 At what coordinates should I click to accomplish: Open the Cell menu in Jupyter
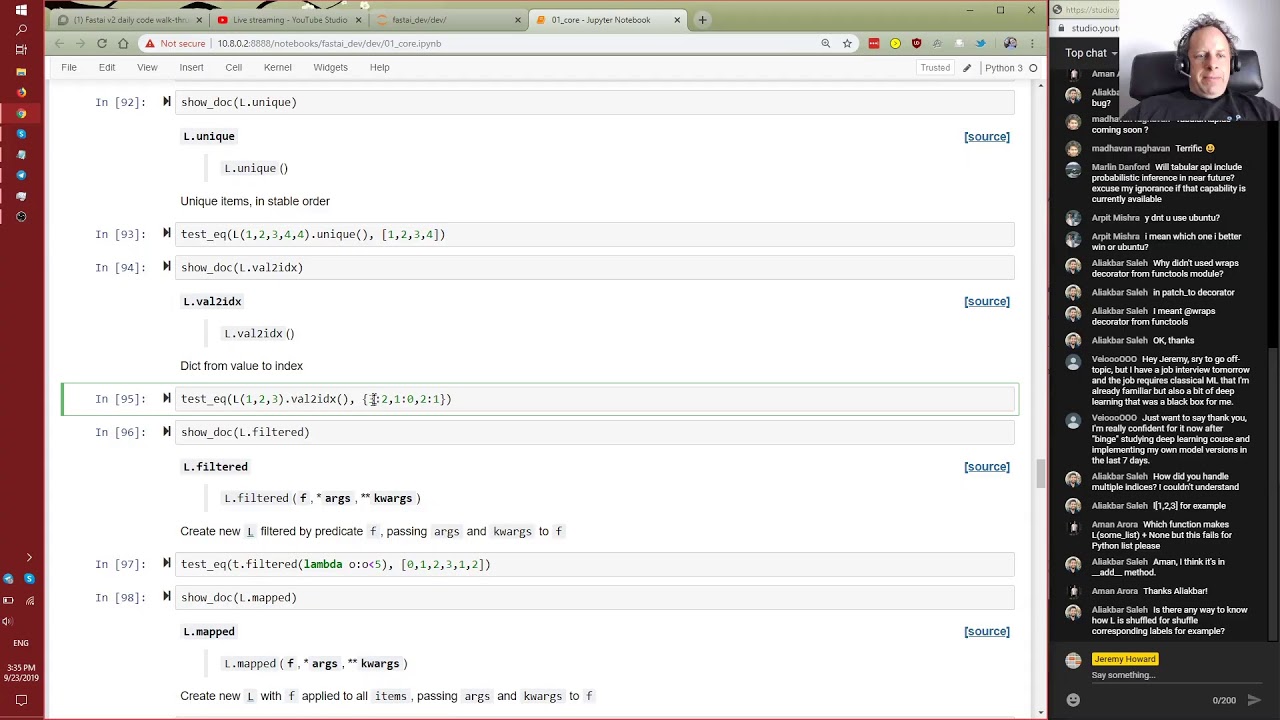[233, 68]
